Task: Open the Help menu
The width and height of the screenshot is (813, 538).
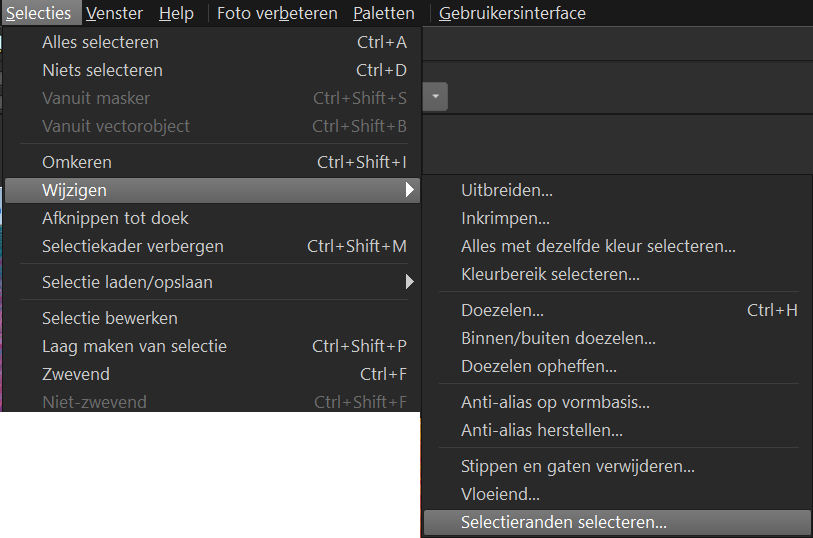Action: (176, 13)
